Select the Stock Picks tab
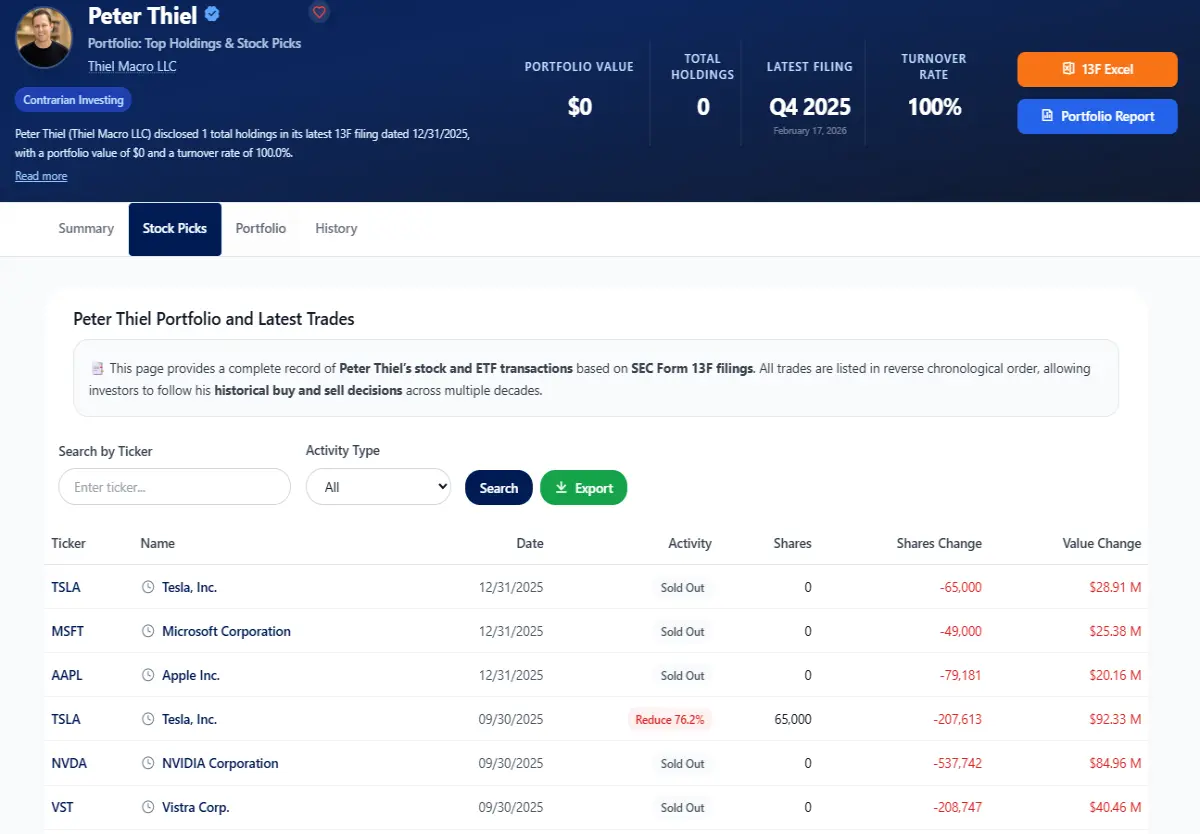Image resolution: width=1200 pixels, height=834 pixels. click(175, 229)
